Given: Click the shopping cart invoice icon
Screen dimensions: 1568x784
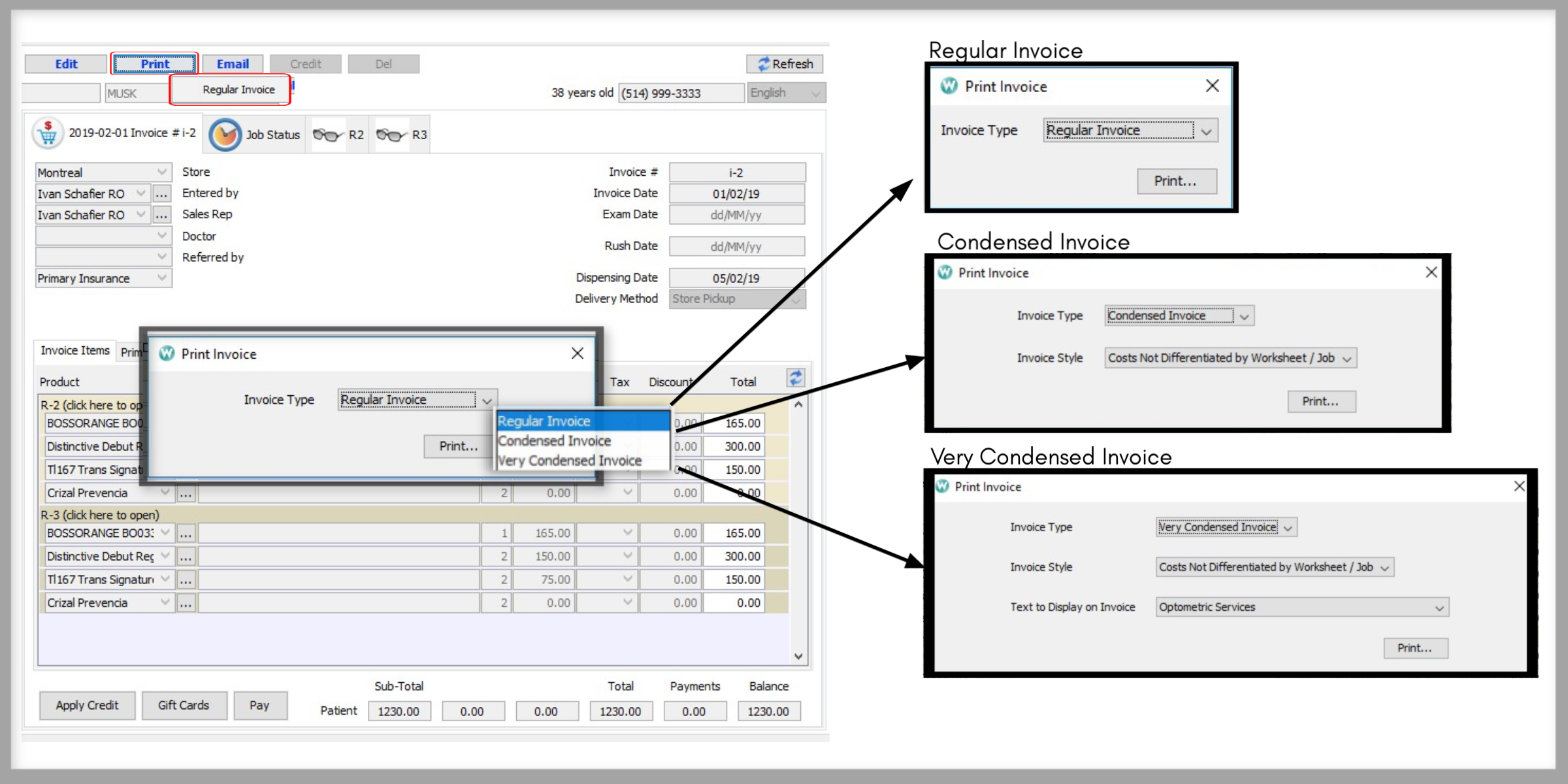Looking at the screenshot, I should (46, 132).
